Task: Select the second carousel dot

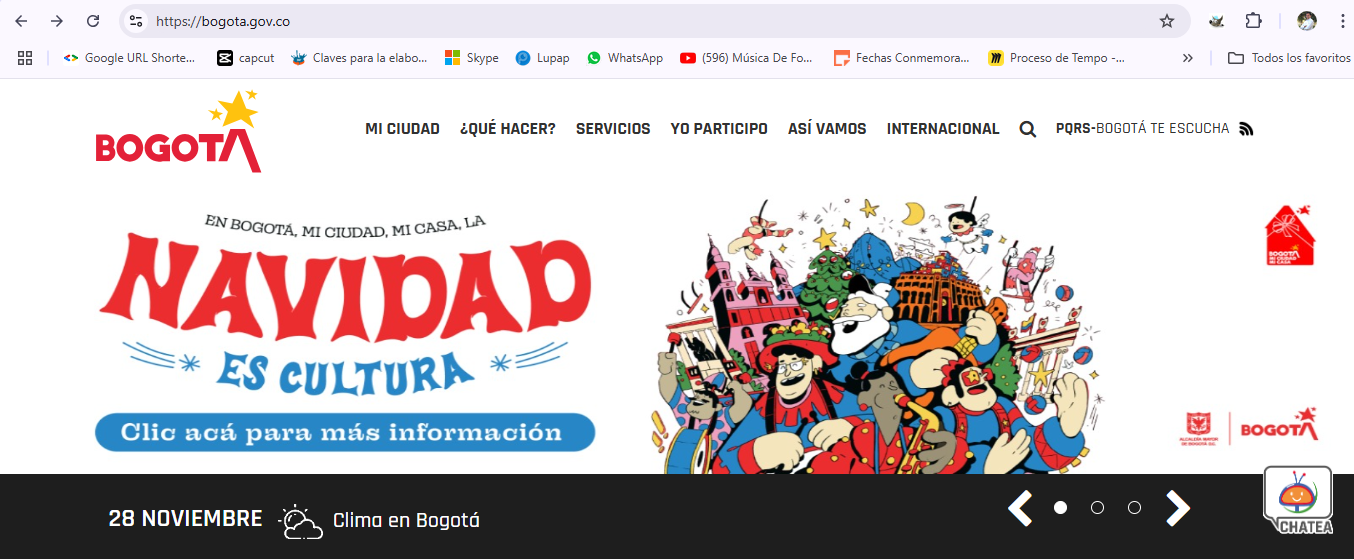Action: coord(1097,508)
